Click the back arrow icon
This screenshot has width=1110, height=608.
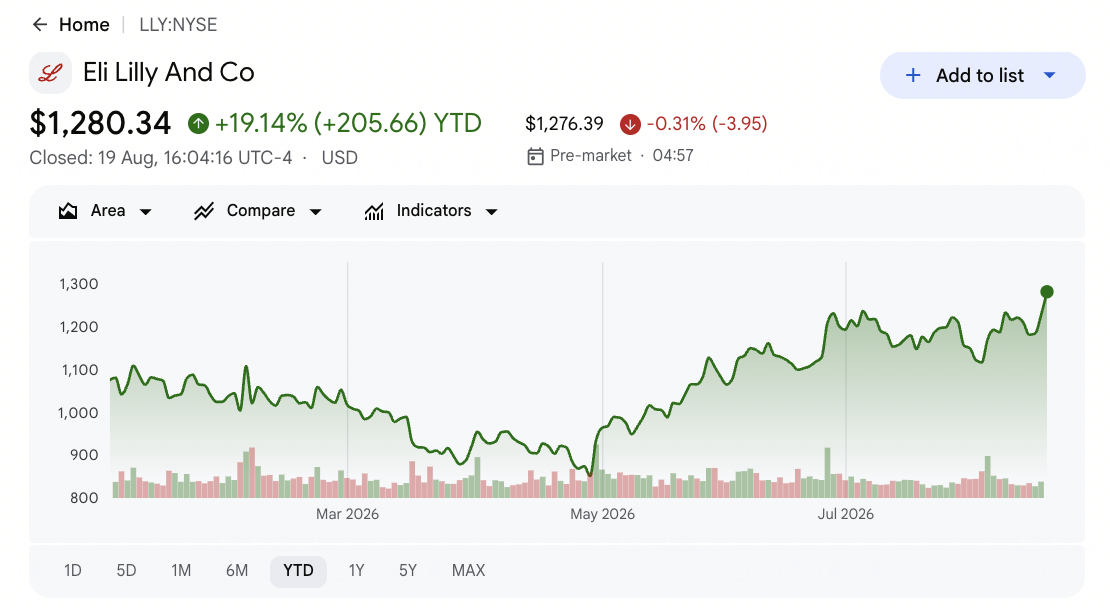[x=40, y=25]
